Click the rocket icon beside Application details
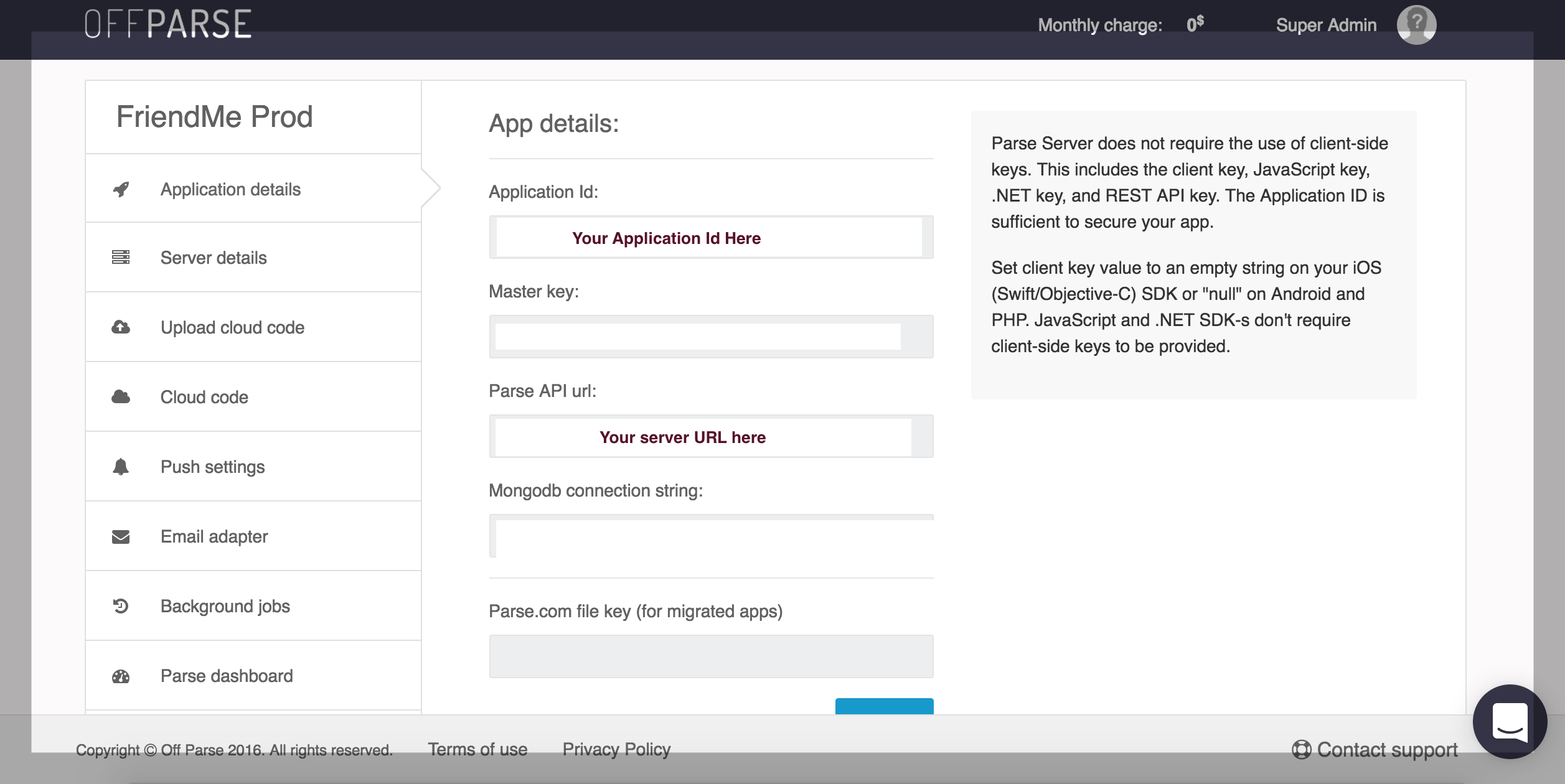Viewport: 1565px width, 784px height. [x=121, y=189]
